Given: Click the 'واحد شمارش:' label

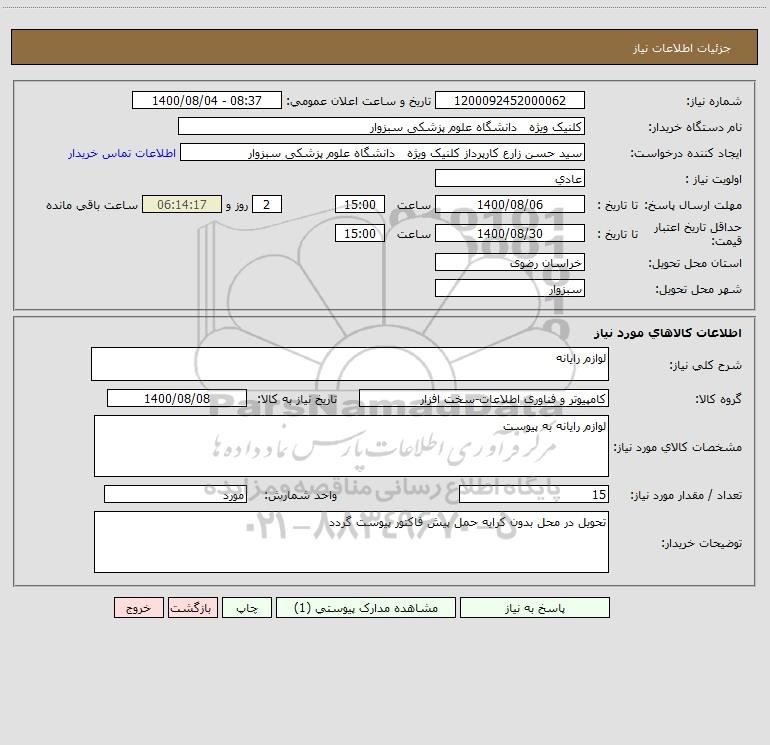Looking at the screenshot, I should (301, 496).
